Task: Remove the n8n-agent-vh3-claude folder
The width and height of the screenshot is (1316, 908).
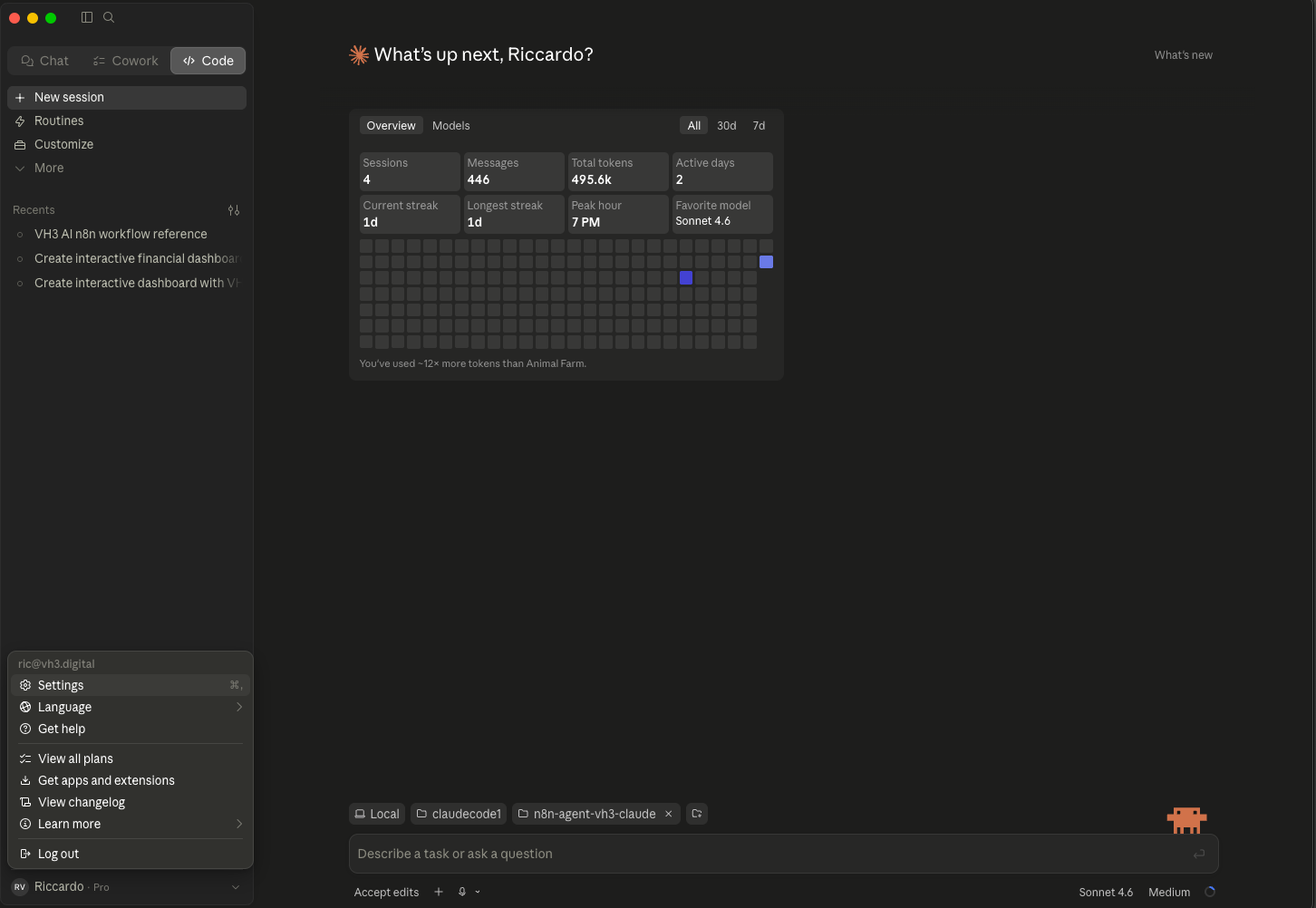Action: click(669, 814)
